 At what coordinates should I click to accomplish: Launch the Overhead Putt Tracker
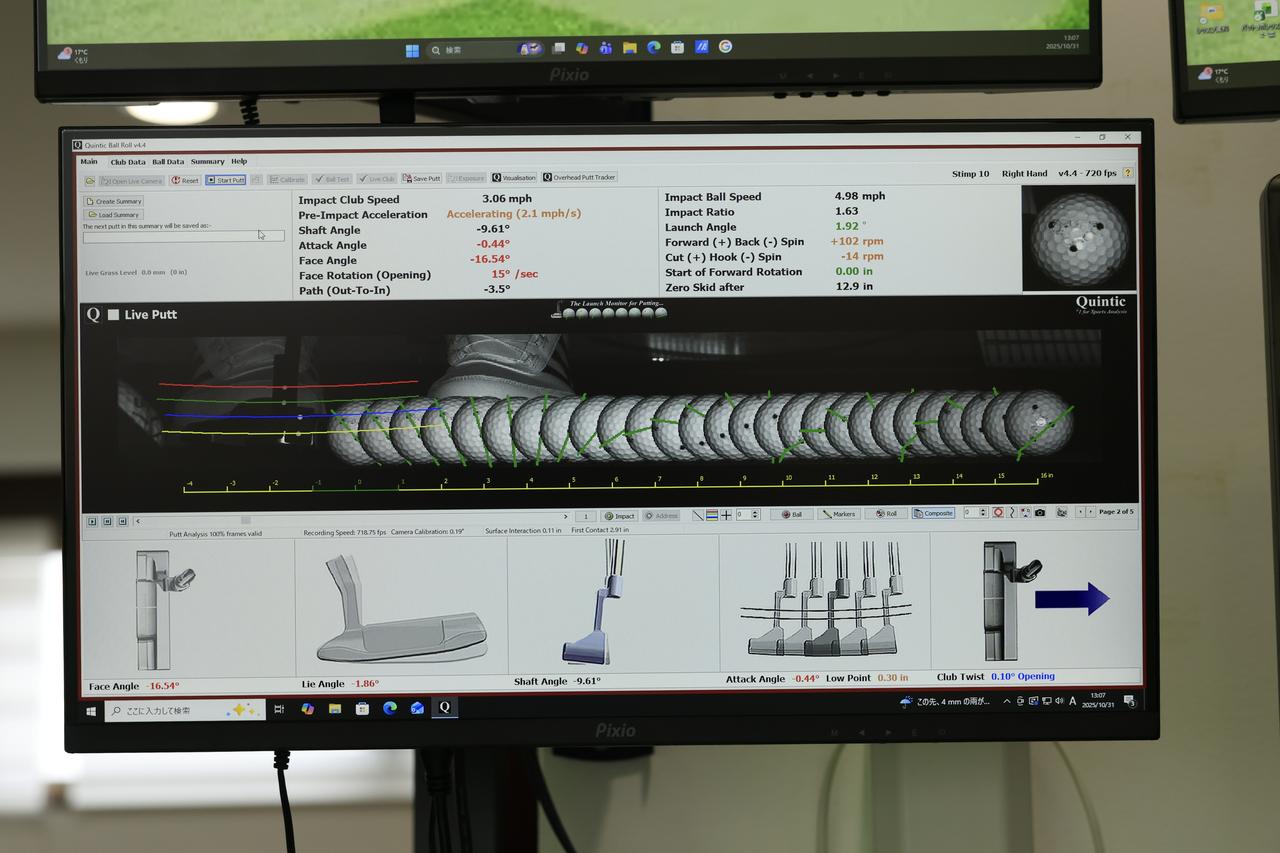(x=579, y=177)
